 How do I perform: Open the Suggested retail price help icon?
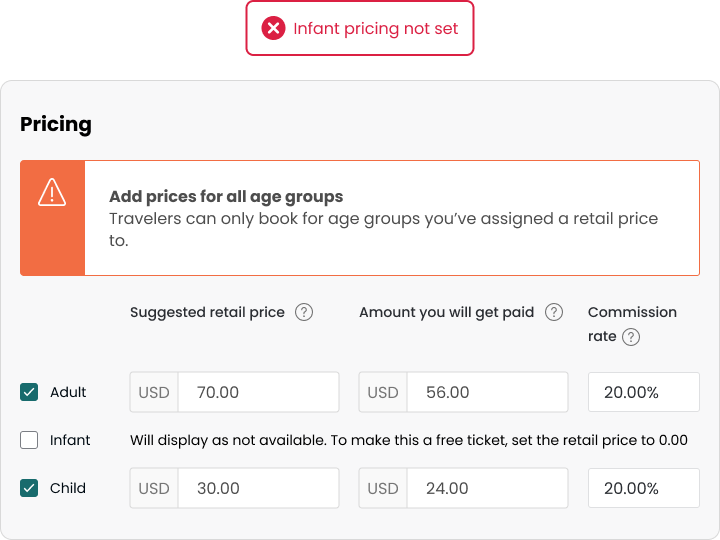click(x=304, y=312)
